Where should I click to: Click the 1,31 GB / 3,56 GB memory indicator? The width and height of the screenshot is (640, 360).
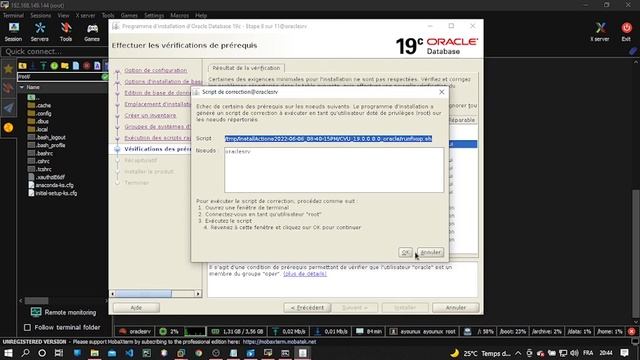[238, 331]
